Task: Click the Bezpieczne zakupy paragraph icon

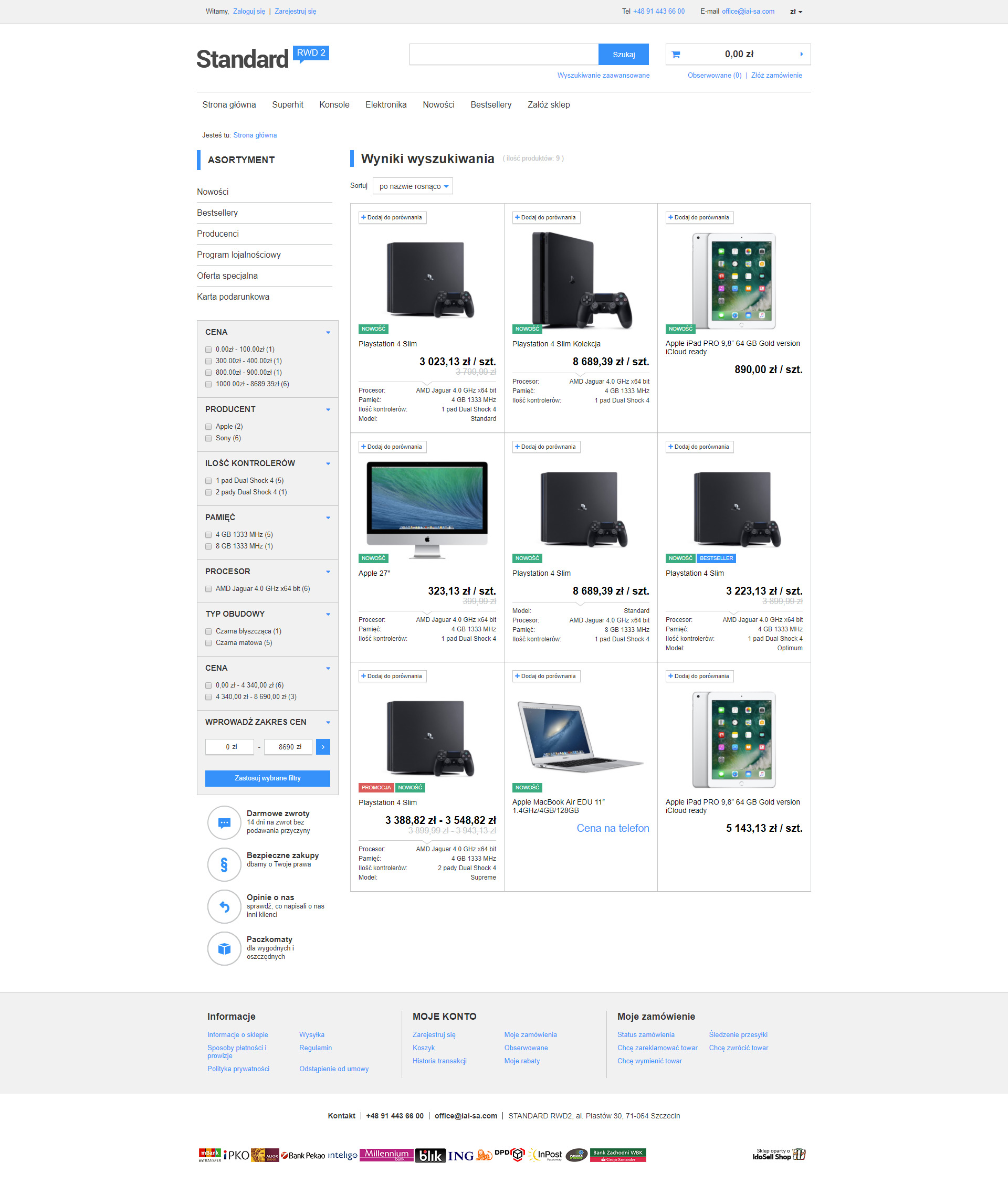Action: tap(224, 865)
